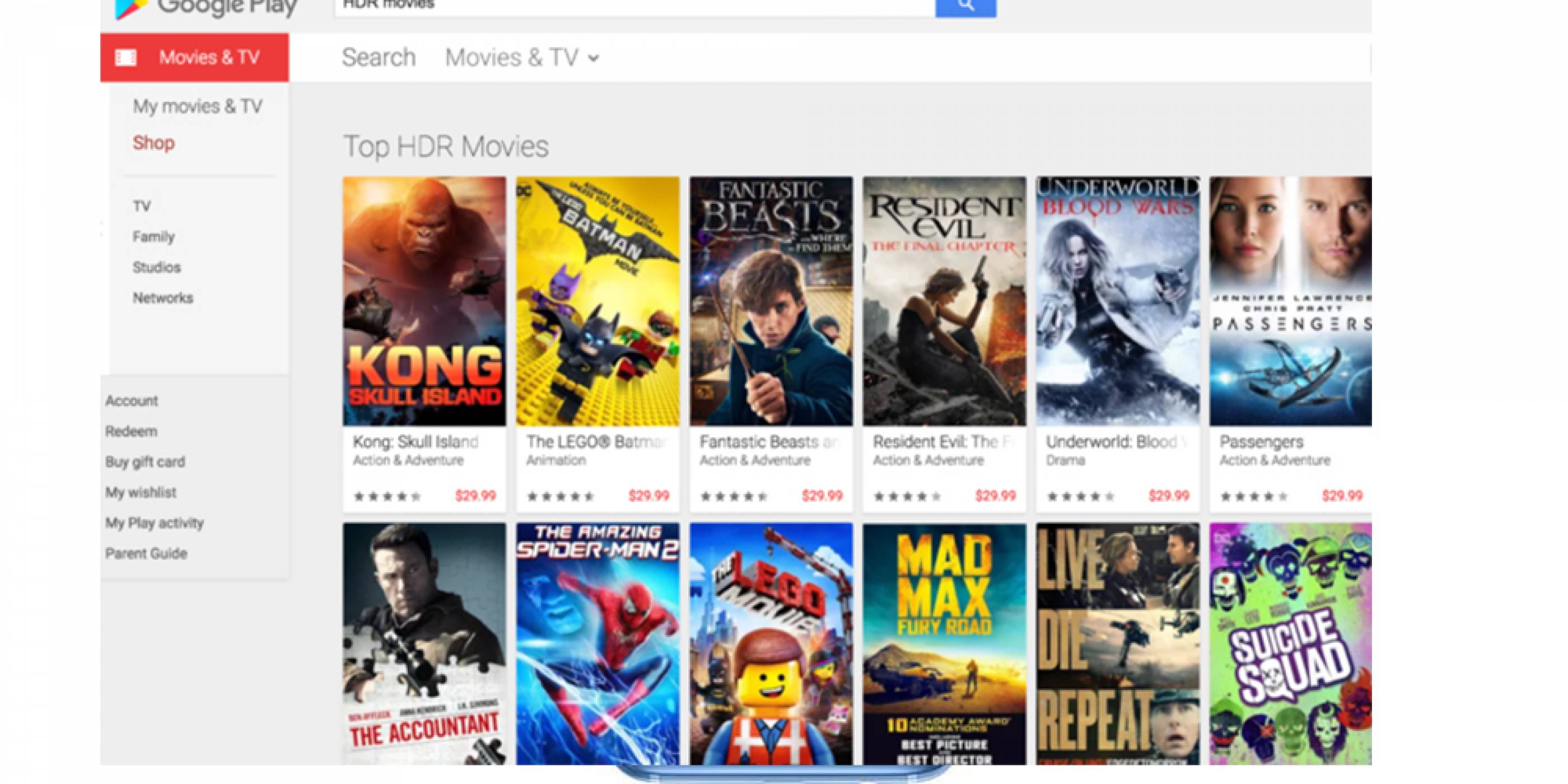
Task: Click the Fantastic Beasts title text
Action: coord(770,441)
